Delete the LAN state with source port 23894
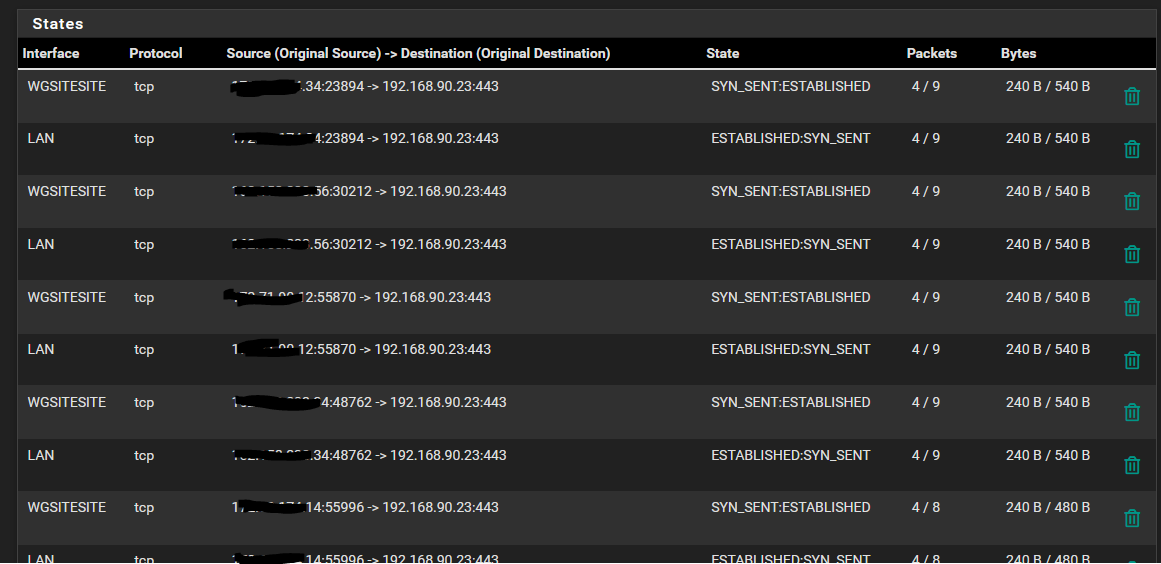 pyautogui.click(x=1132, y=150)
